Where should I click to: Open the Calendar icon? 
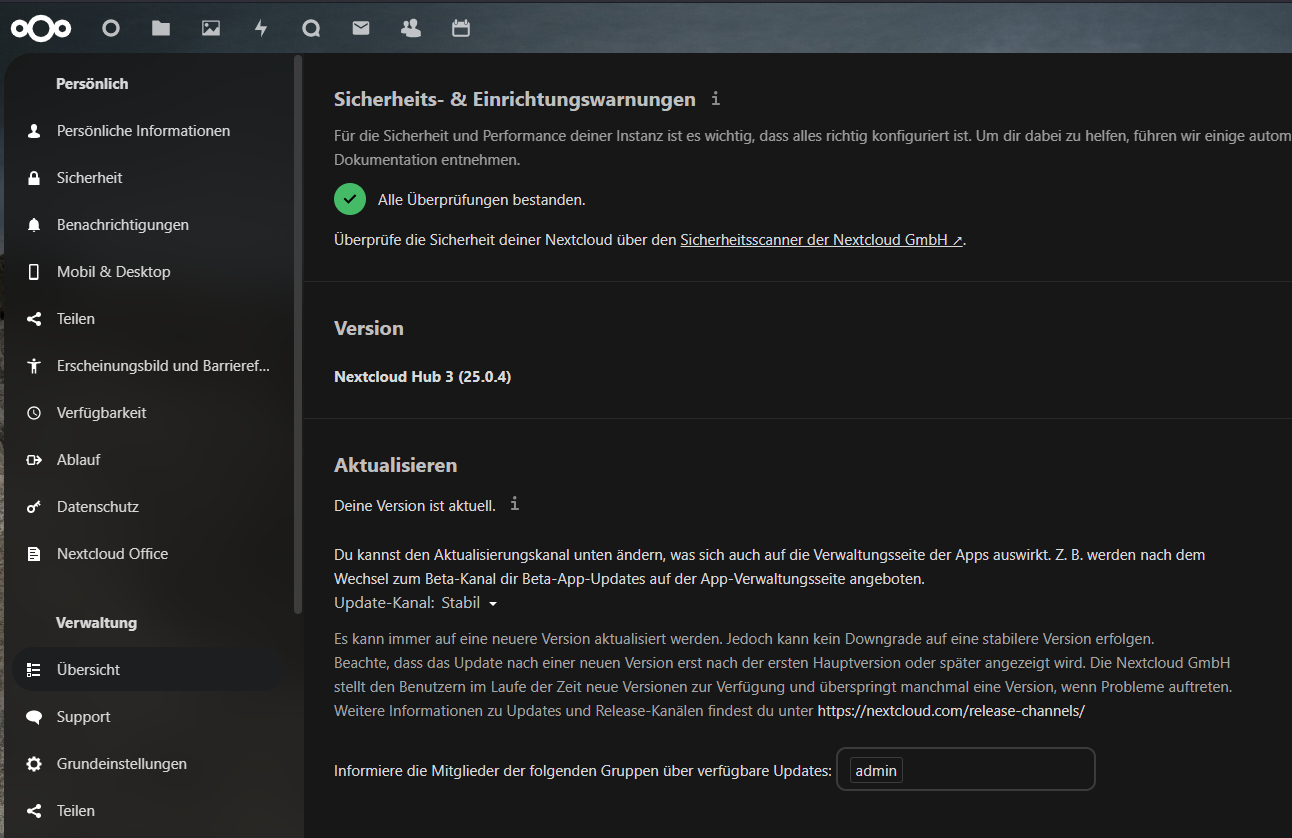click(461, 29)
